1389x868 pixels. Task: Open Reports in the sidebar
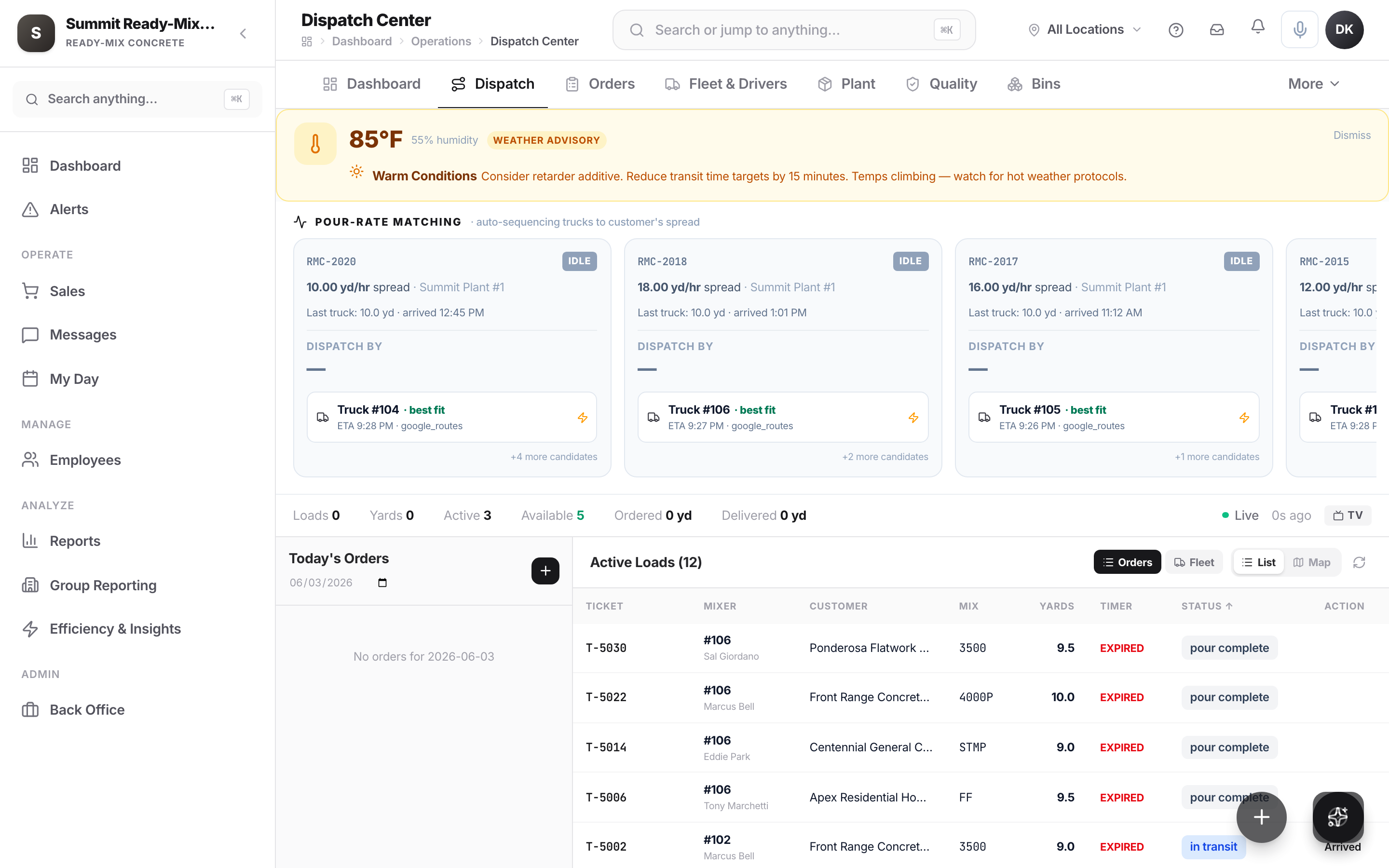138,541
